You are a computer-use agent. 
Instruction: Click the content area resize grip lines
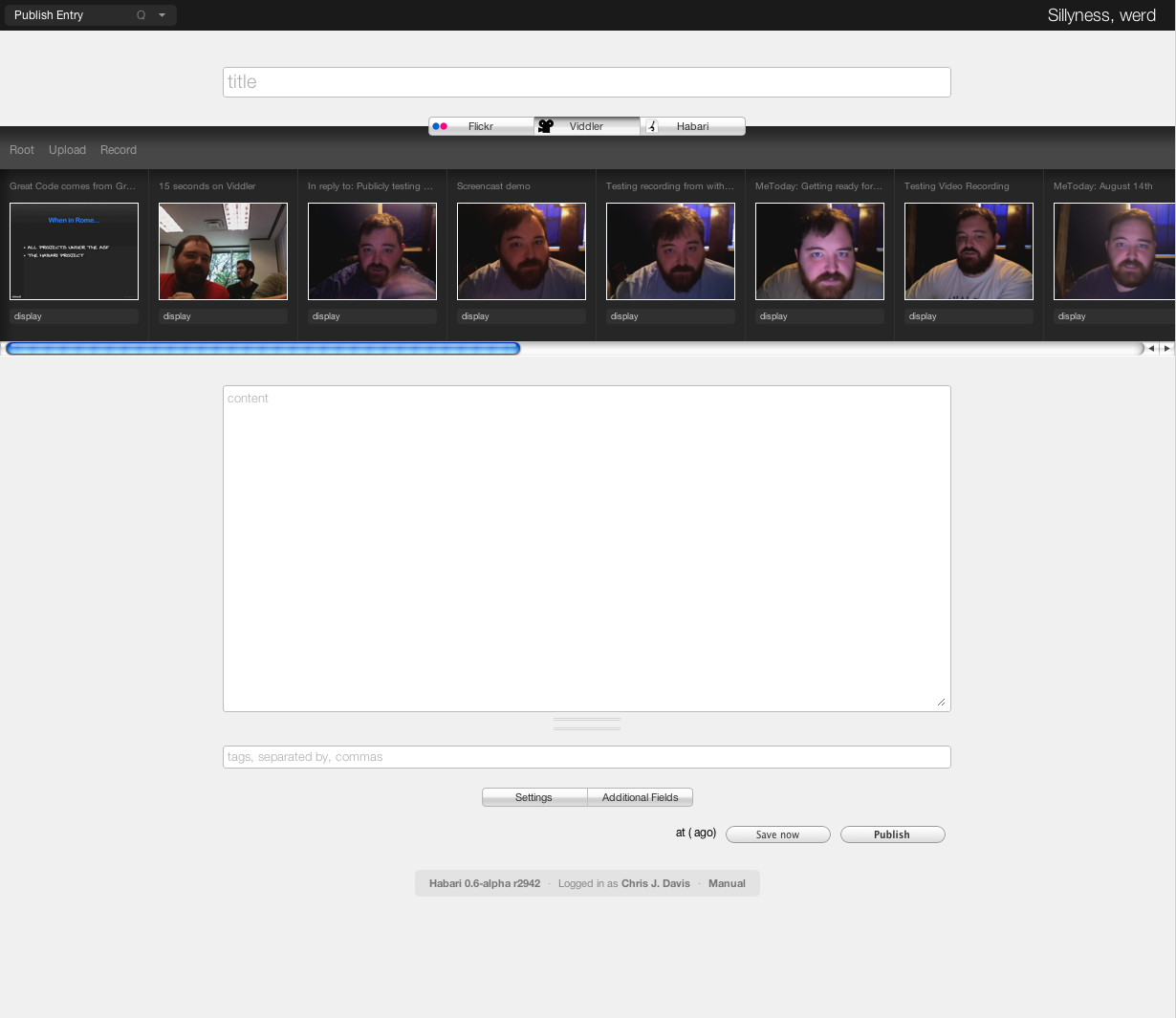click(x=587, y=724)
